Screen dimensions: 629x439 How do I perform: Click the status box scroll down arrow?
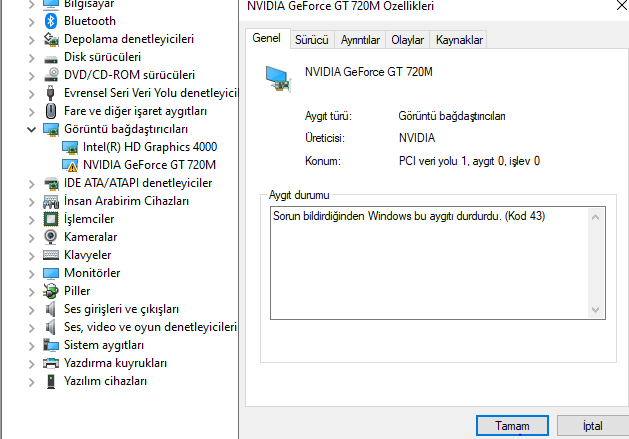(596, 309)
